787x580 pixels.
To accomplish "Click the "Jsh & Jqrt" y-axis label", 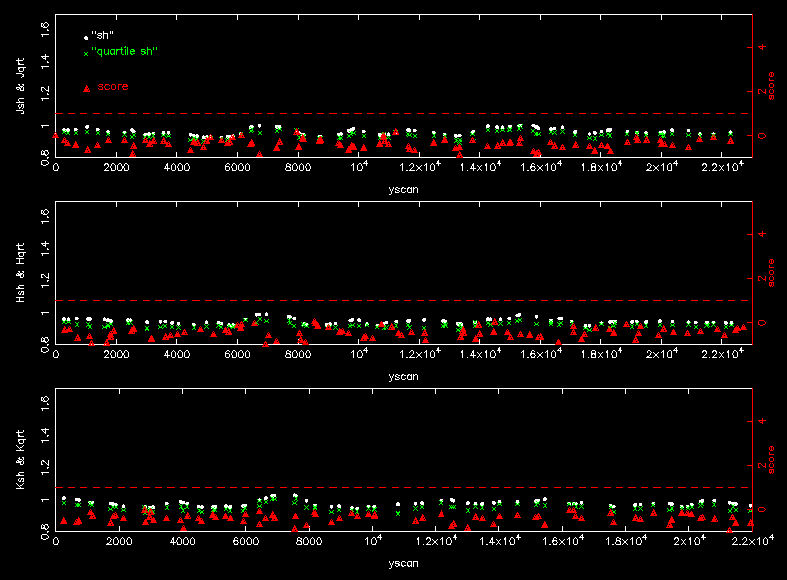I will tap(21, 86).
